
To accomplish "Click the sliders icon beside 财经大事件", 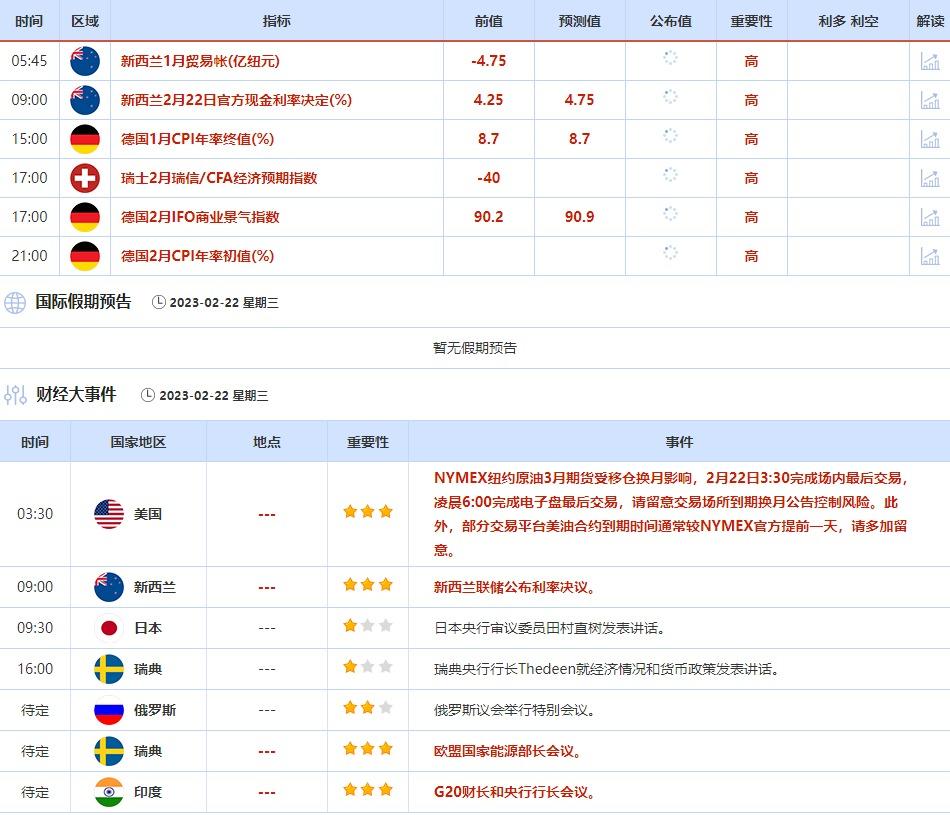I will pos(15,395).
